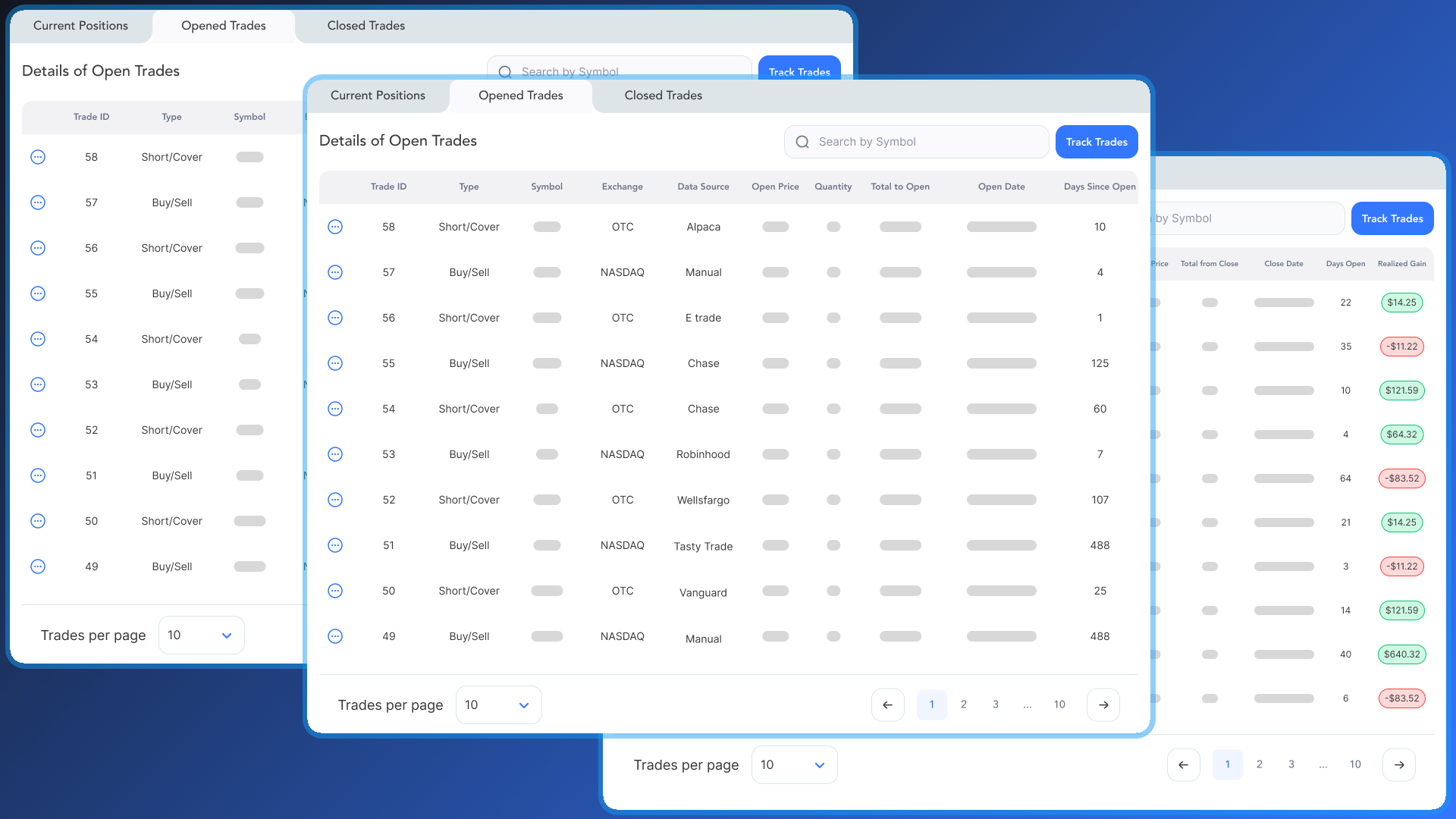Expand Trades per page dropdown in front panel
Viewport: 1456px width, 819px height.
498,704
